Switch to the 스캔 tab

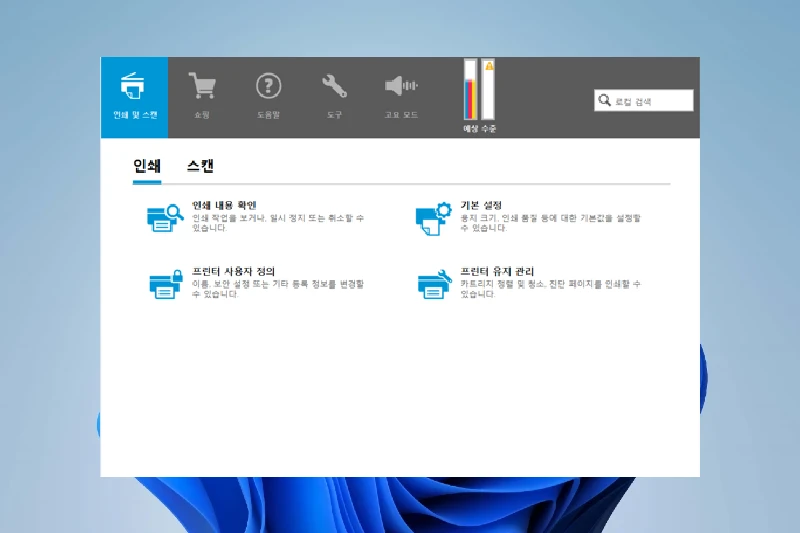[200, 166]
